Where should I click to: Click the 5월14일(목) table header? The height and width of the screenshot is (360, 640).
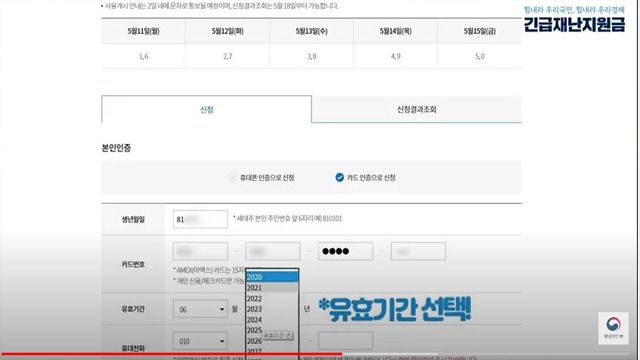click(396, 31)
